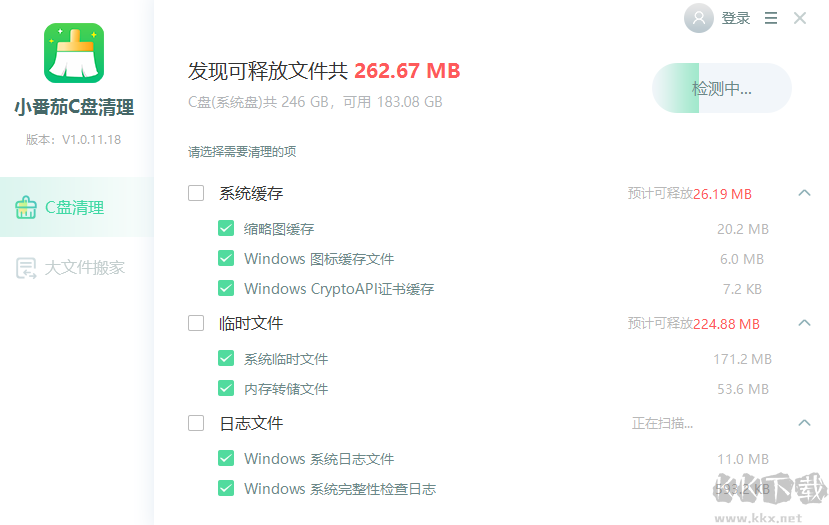Click the user avatar icon
The height and width of the screenshot is (525, 829).
click(x=698, y=18)
